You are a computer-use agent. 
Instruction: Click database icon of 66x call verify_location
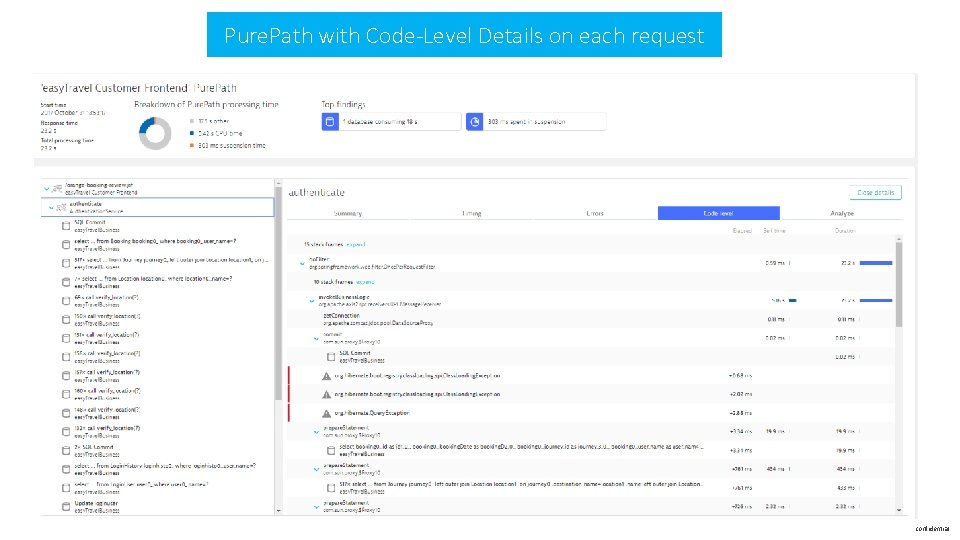click(66, 301)
